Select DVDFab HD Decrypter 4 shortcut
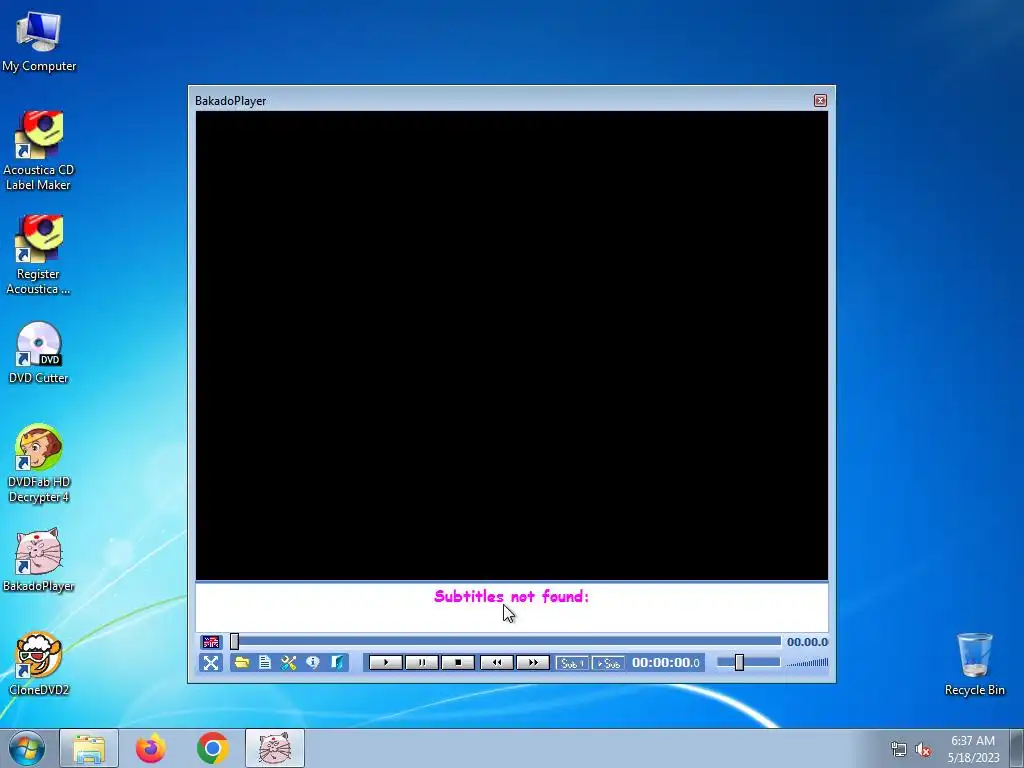 tap(39, 464)
